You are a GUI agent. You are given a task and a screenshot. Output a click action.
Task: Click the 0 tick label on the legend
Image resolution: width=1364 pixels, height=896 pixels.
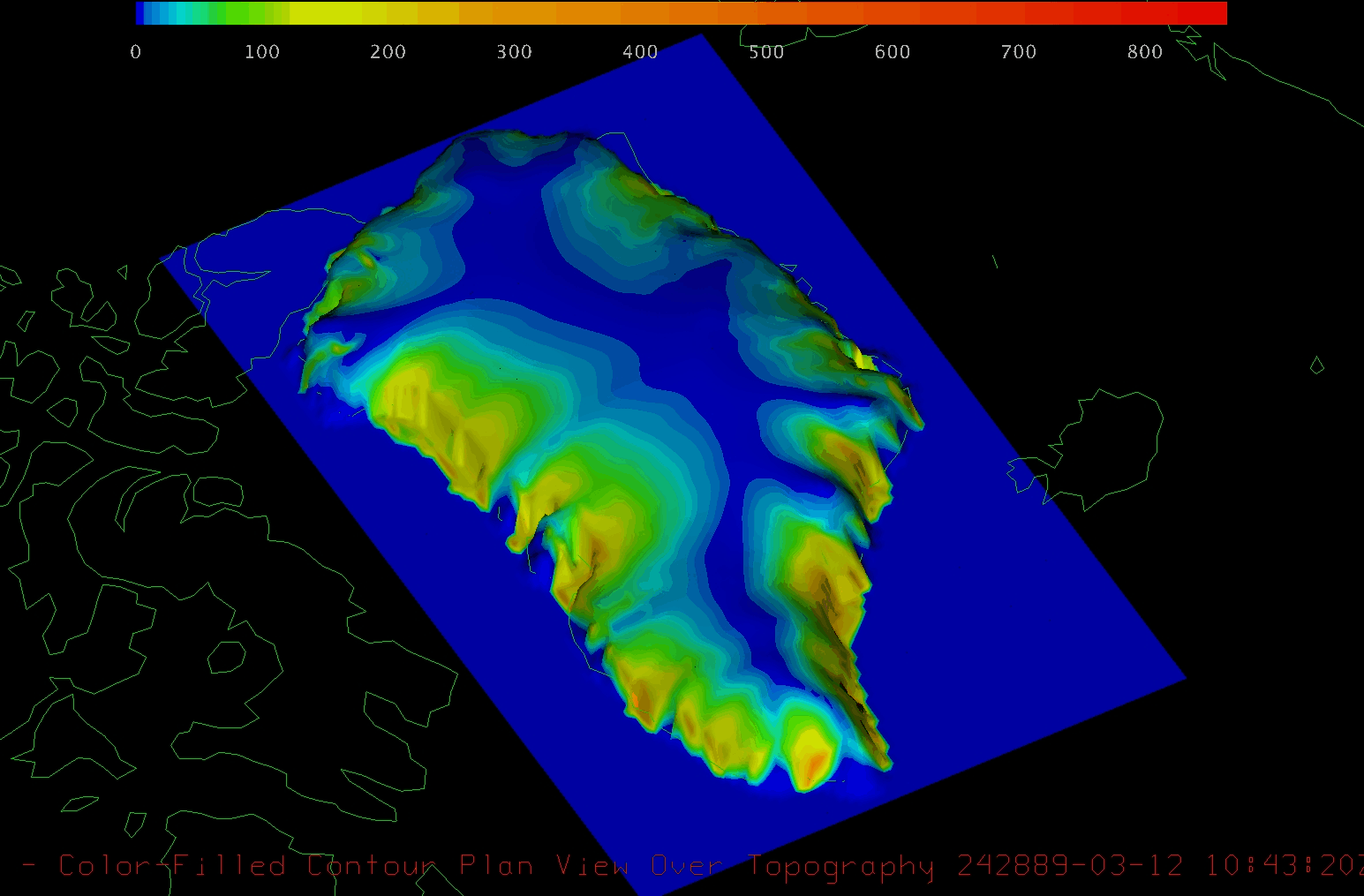(135, 52)
